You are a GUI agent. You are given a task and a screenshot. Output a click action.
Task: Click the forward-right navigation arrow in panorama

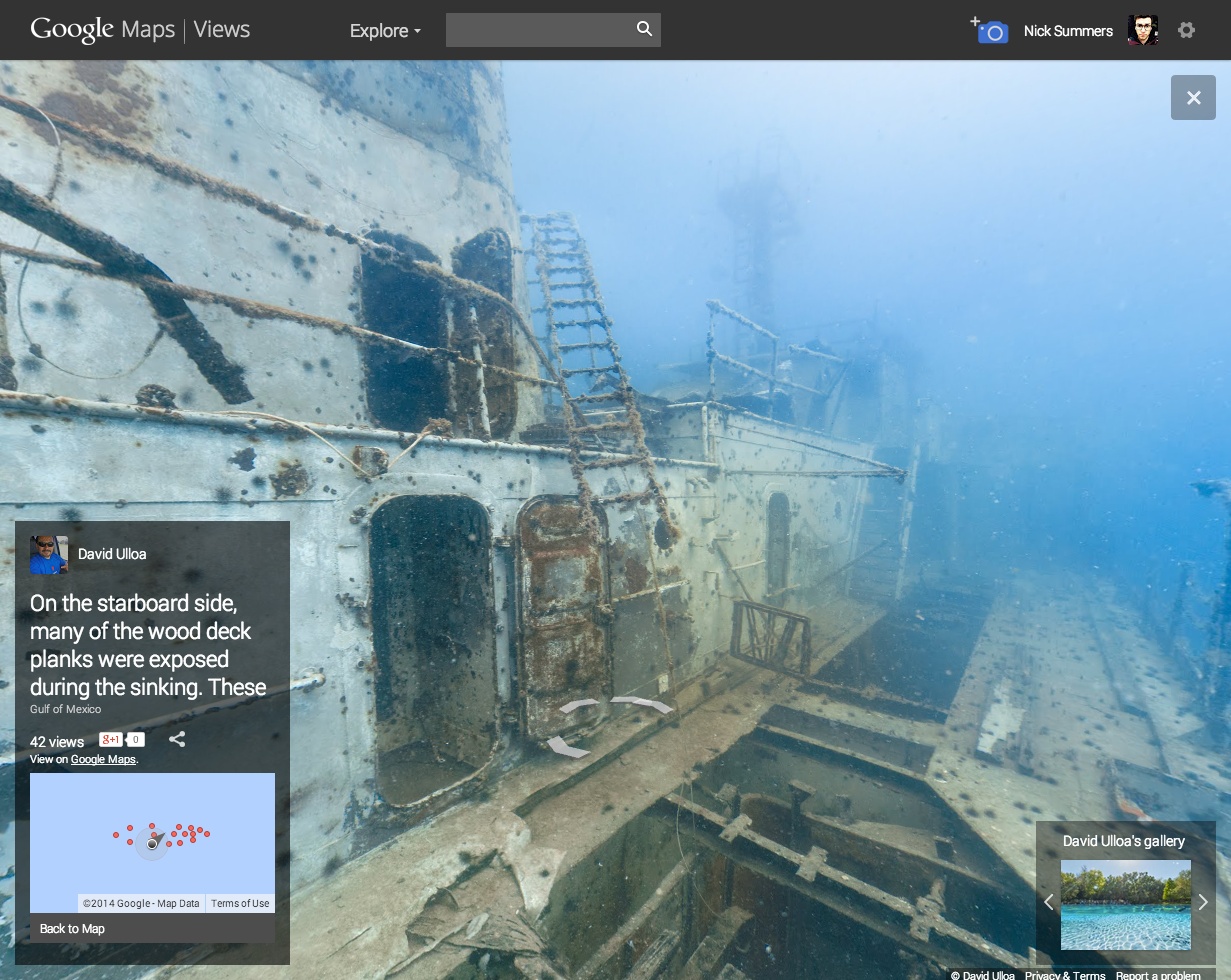click(641, 704)
